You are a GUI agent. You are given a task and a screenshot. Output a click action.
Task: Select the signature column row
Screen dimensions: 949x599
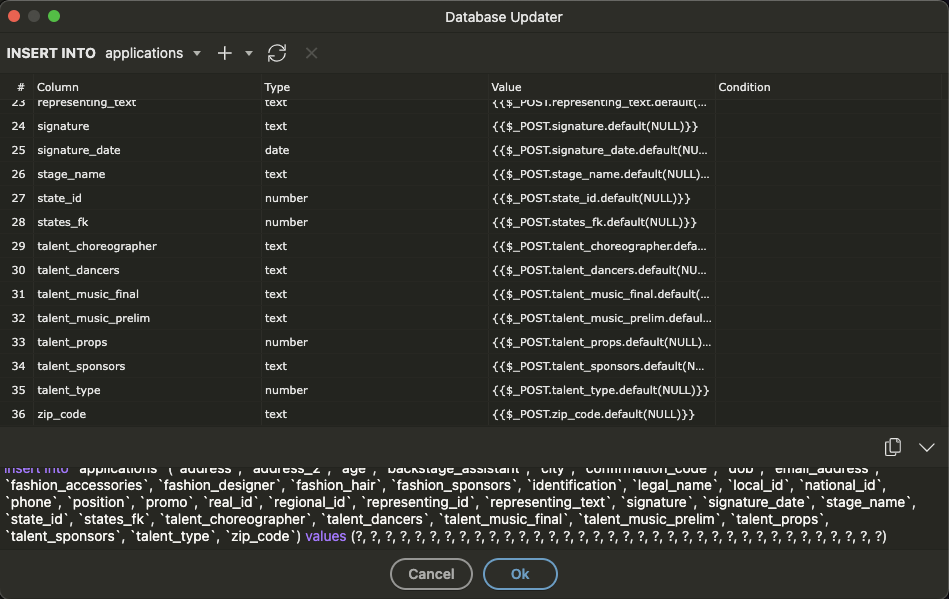(x=63, y=126)
